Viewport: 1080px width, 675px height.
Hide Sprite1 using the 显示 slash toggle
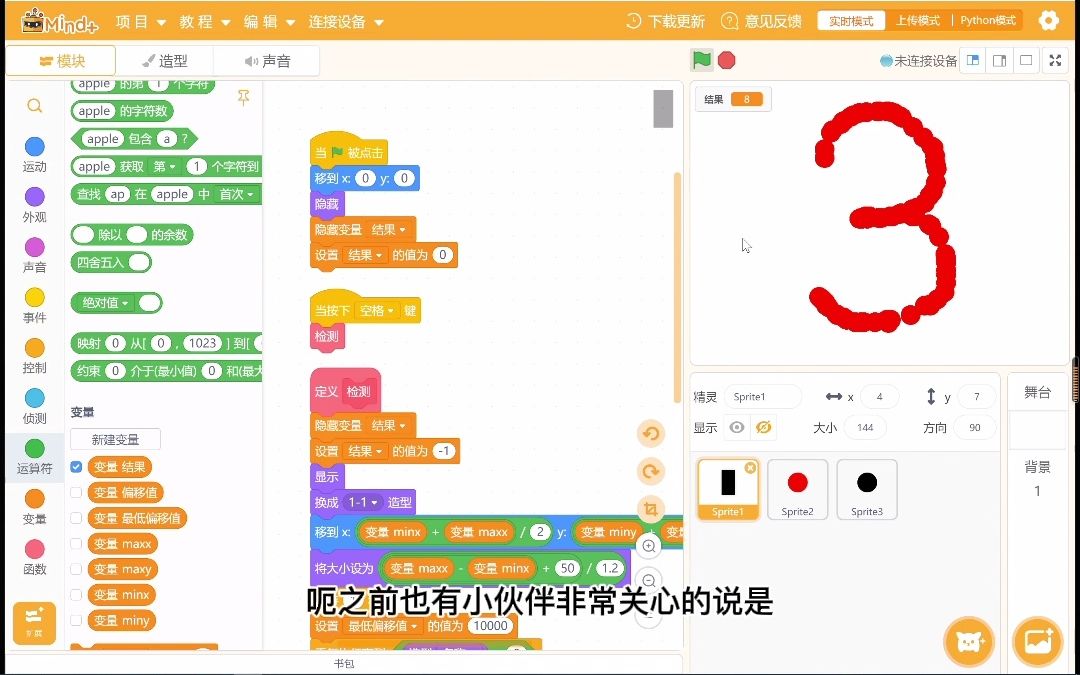point(765,427)
